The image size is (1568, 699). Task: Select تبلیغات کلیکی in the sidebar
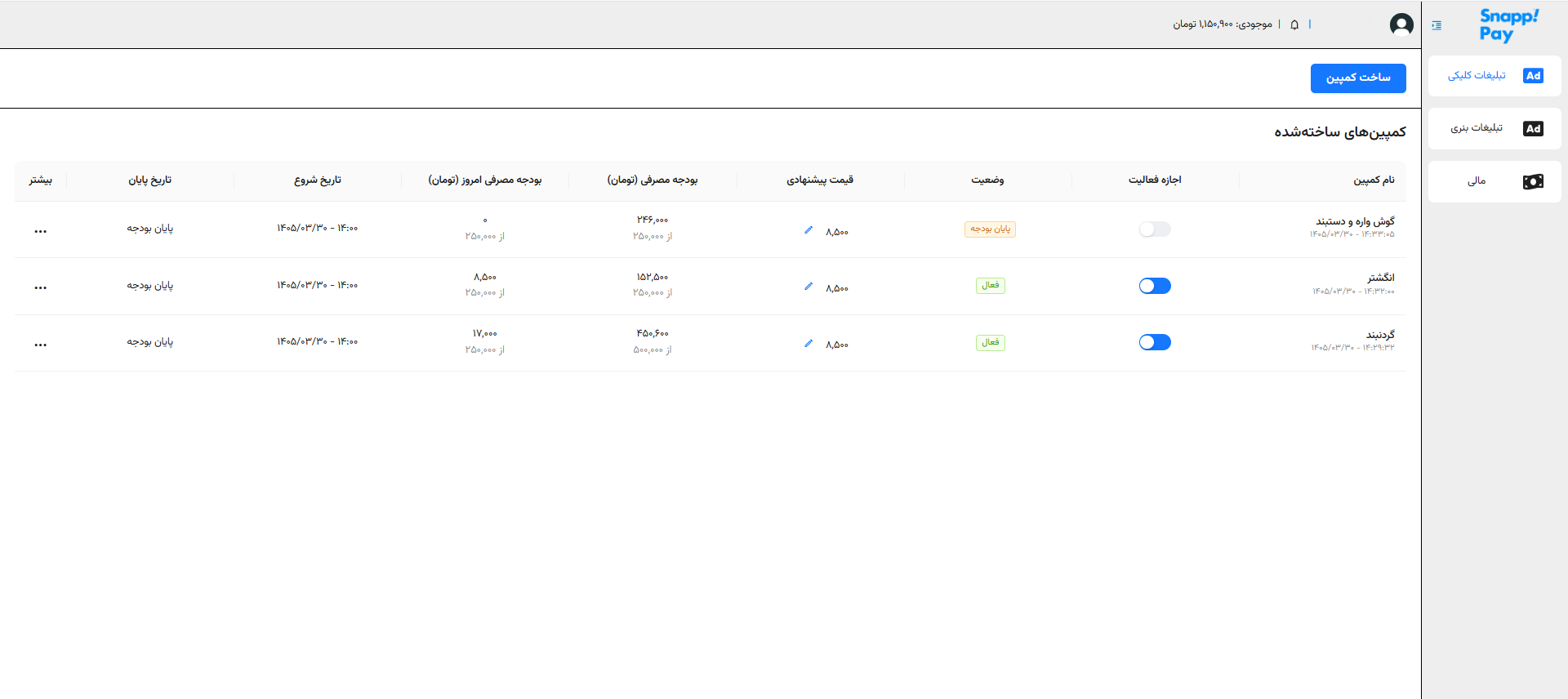click(1494, 76)
